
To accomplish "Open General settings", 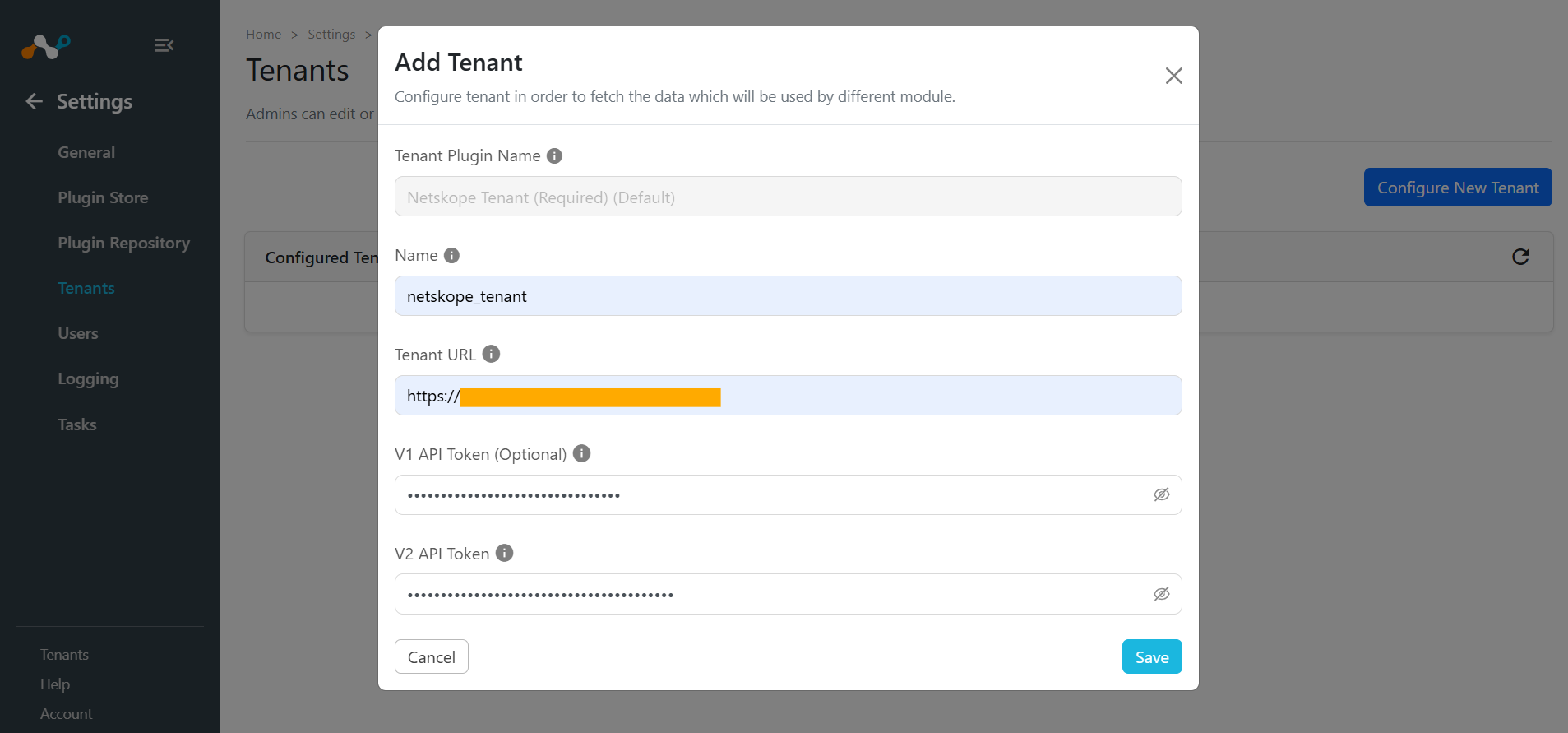I will 86,152.
